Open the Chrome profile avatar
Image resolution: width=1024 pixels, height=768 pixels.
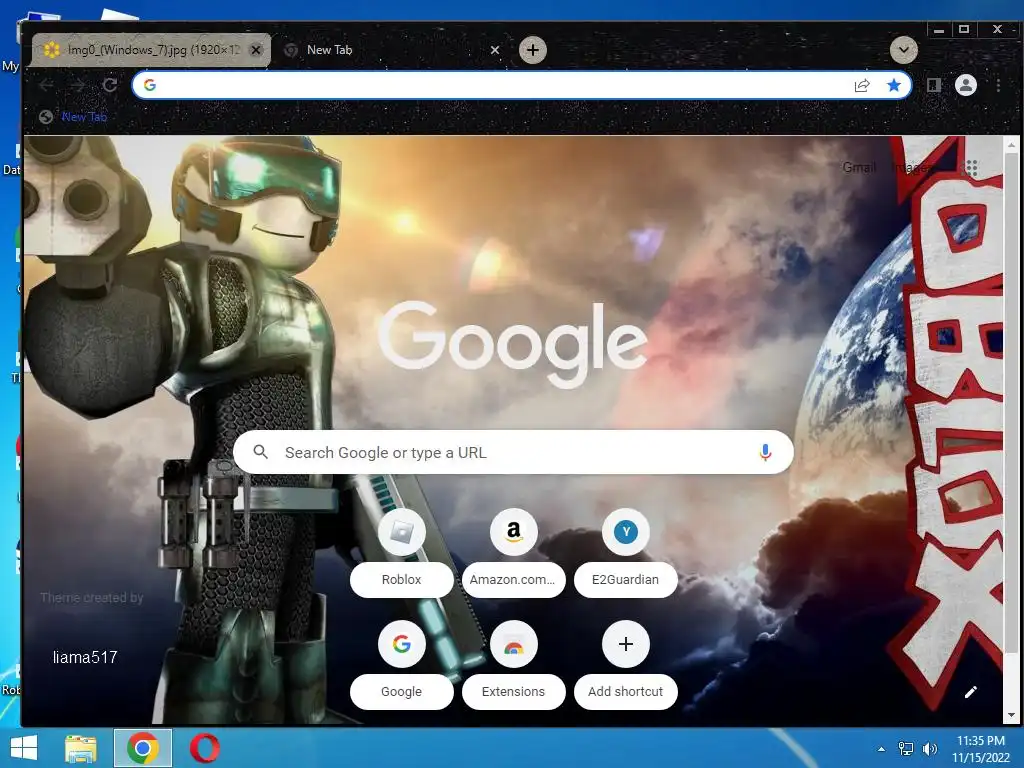(965, 85)
